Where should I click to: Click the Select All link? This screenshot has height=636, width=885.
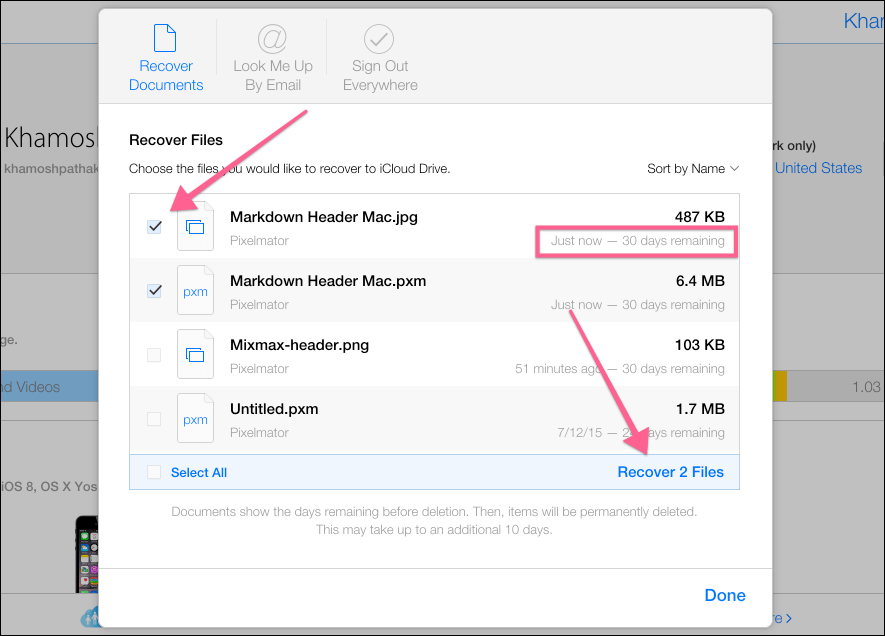point(199,472)
